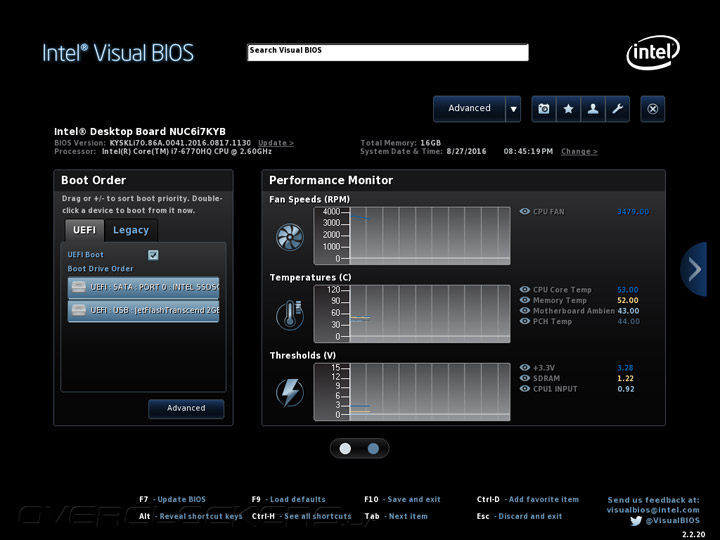Select the first page indicator dot

[x=345, y=449]
